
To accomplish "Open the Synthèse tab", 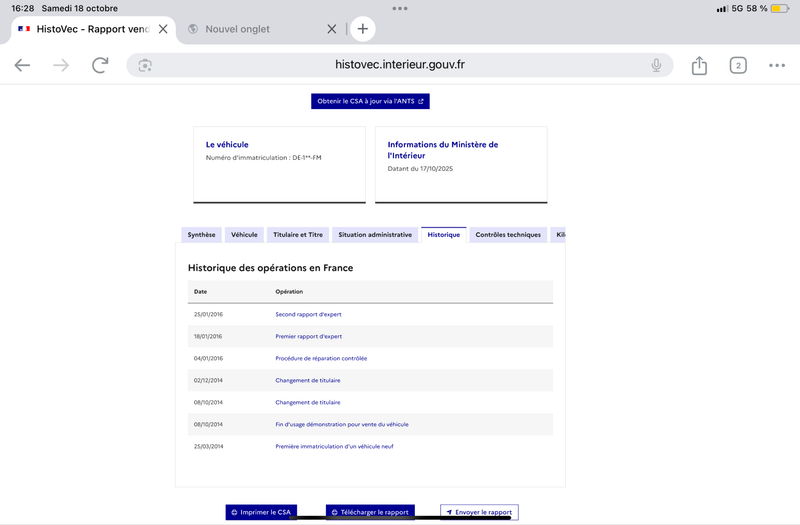I will click(201, 235).
